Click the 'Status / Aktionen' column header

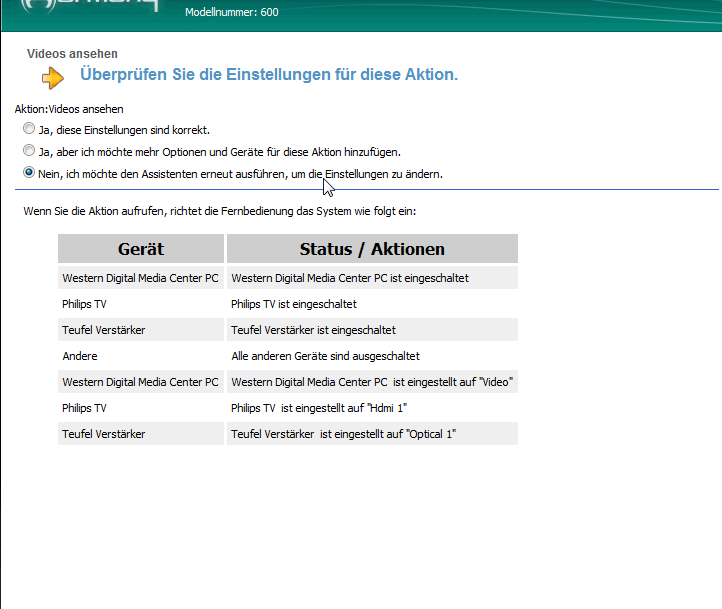[372, 249]
